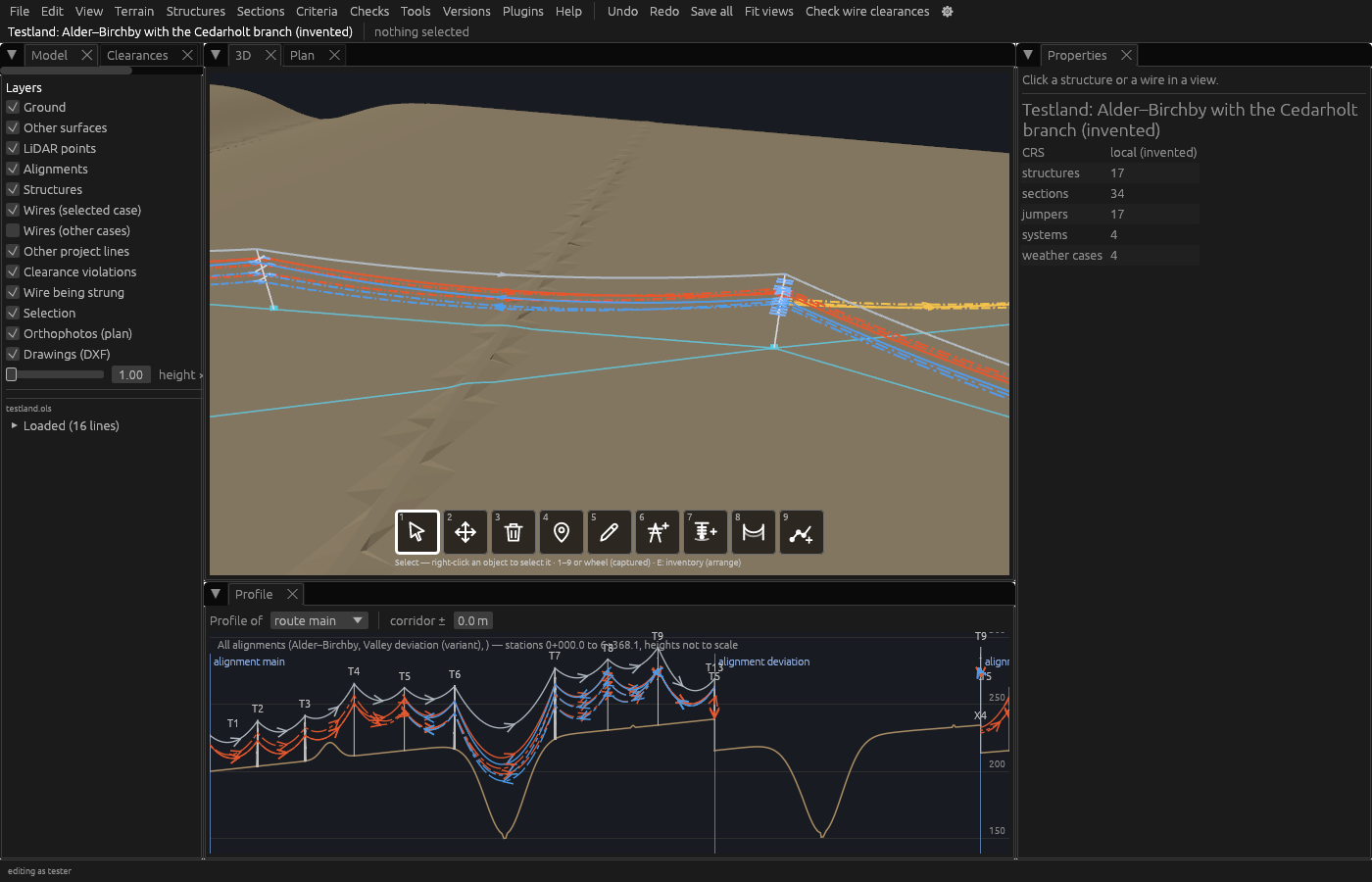This screenshot has width=1372, height=882.
Task: Click the height value field 1.00
Action: 131,374
